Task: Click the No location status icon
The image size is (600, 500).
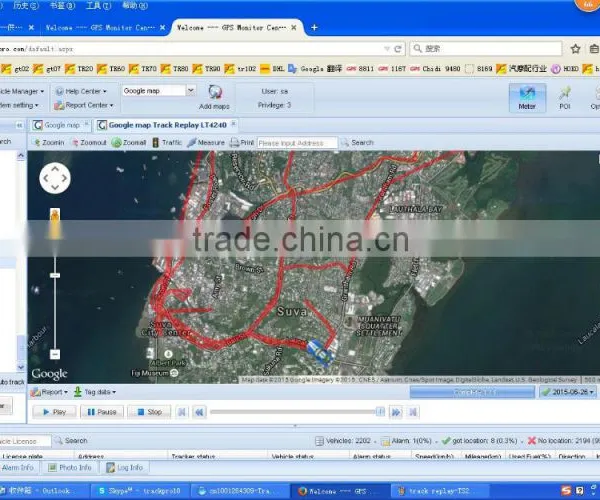Action: (532, 441)
